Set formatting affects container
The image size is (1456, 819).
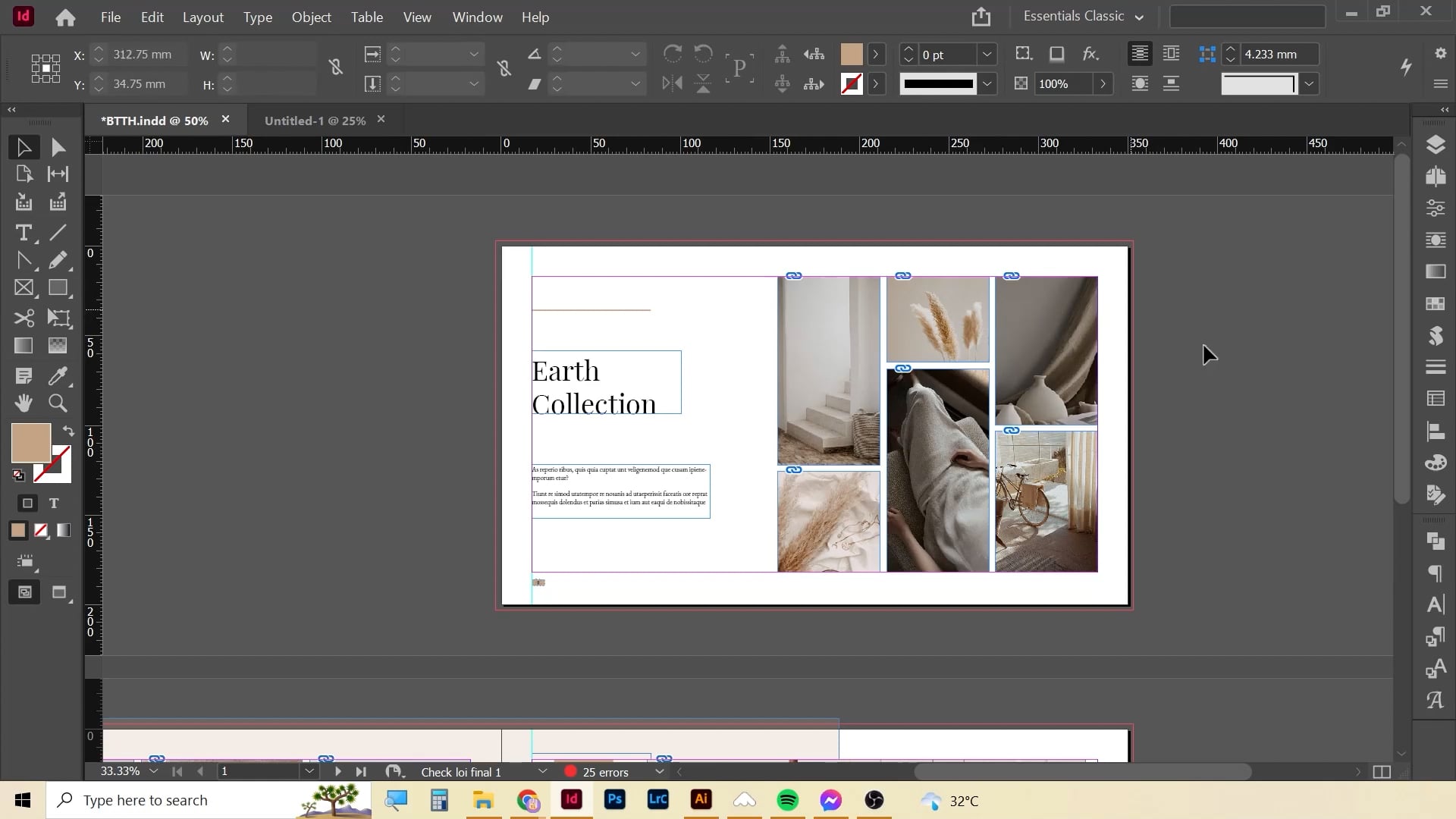pyautogui.click(x=28, y=504)
